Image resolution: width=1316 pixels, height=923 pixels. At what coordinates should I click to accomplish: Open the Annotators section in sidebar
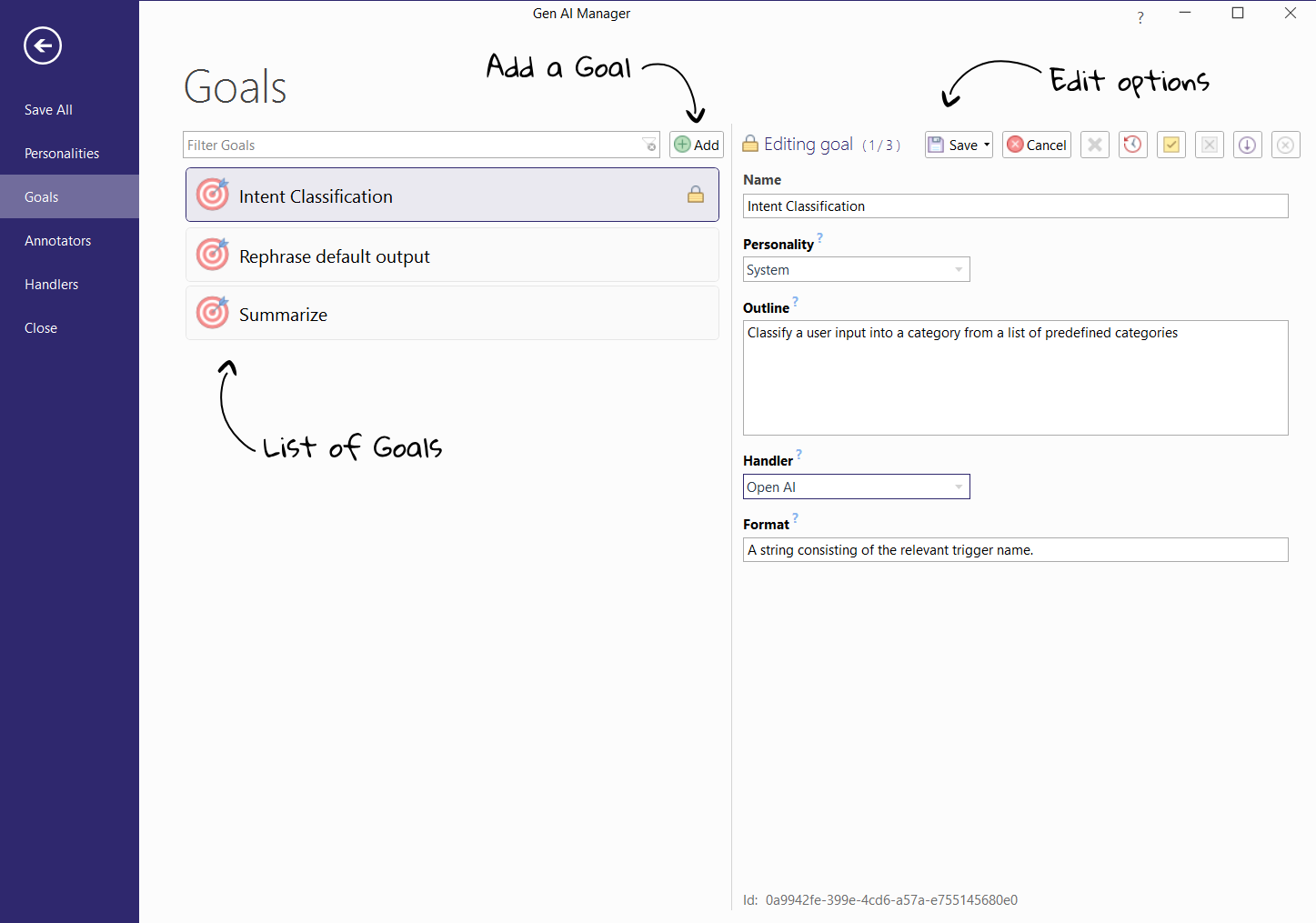pyautogui.click(x=58, y=240)
